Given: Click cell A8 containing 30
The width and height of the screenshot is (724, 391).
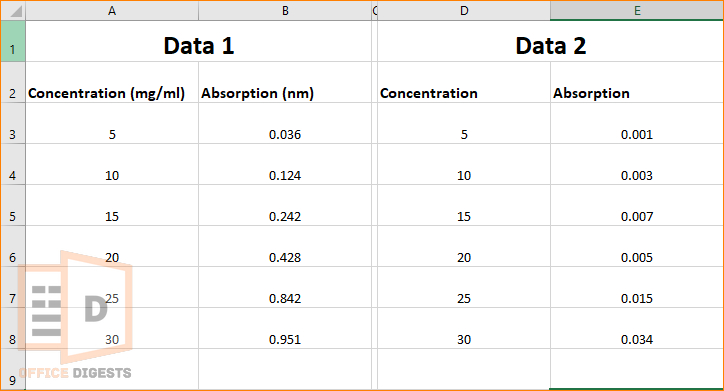Looking at the screenshot, I should [x=112, y=328].
